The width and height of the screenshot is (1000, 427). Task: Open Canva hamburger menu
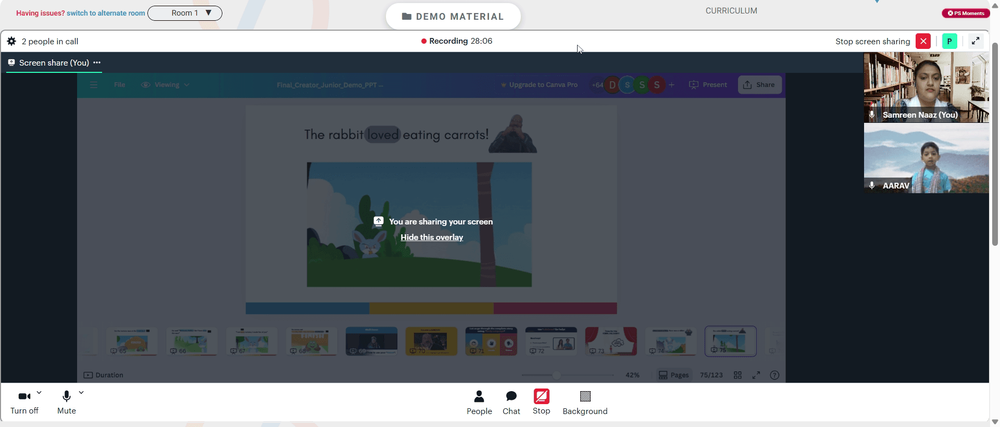[94, 85]
